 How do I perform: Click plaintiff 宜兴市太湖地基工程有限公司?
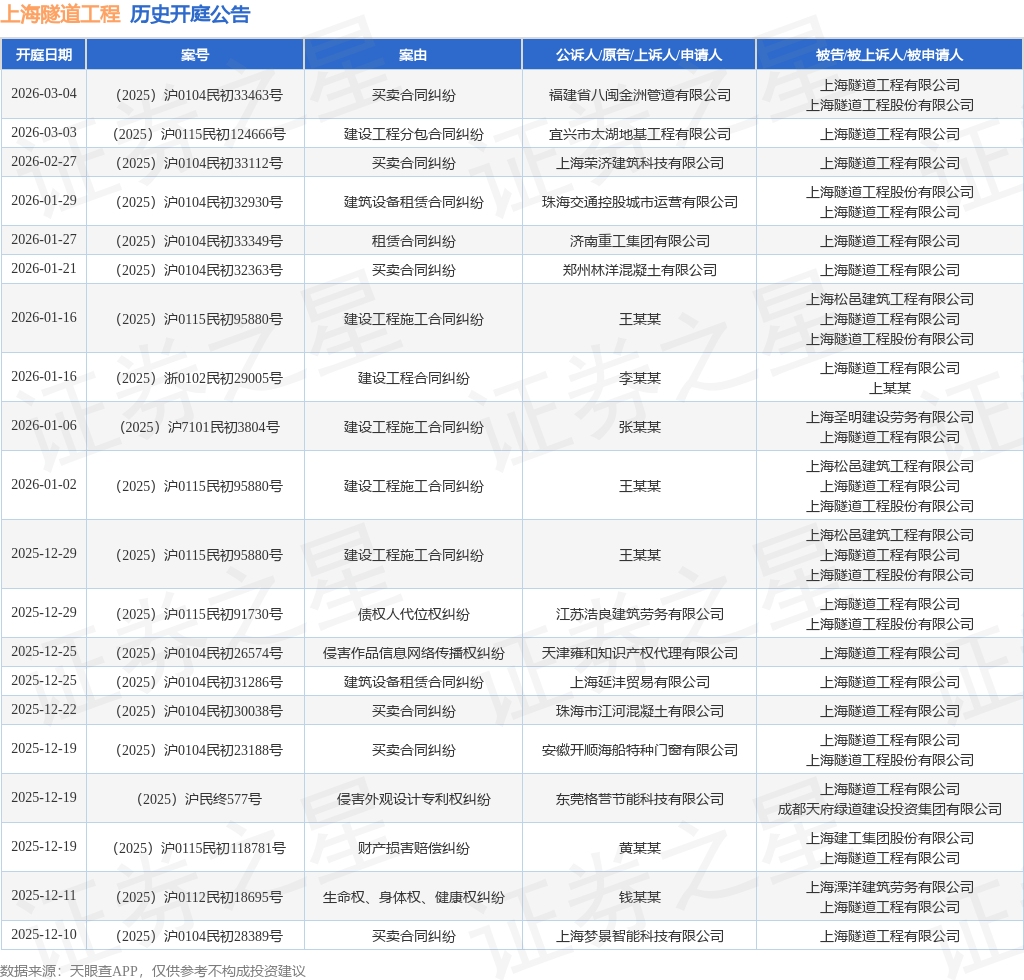point(639,134)
